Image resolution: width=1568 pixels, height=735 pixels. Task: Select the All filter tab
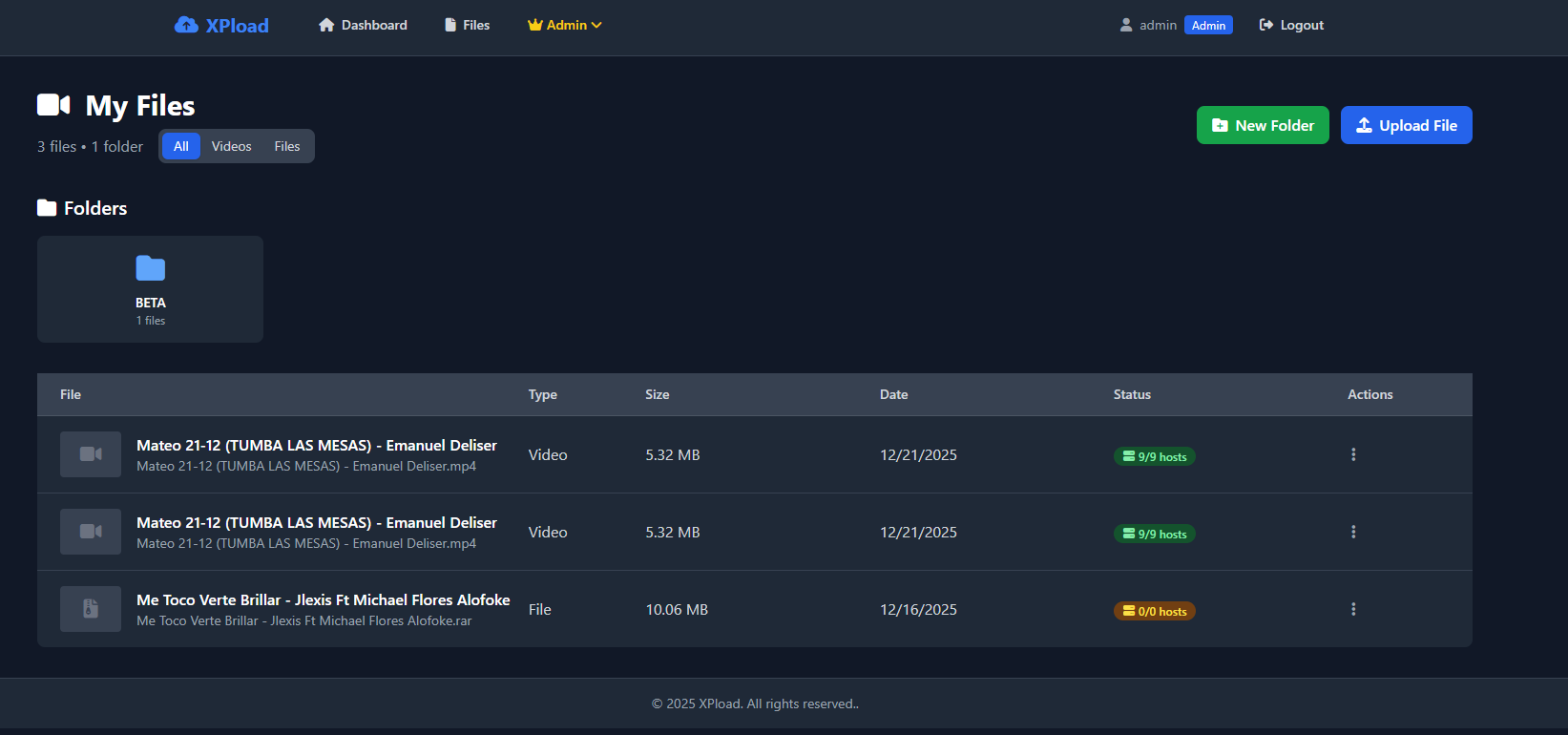181,146
